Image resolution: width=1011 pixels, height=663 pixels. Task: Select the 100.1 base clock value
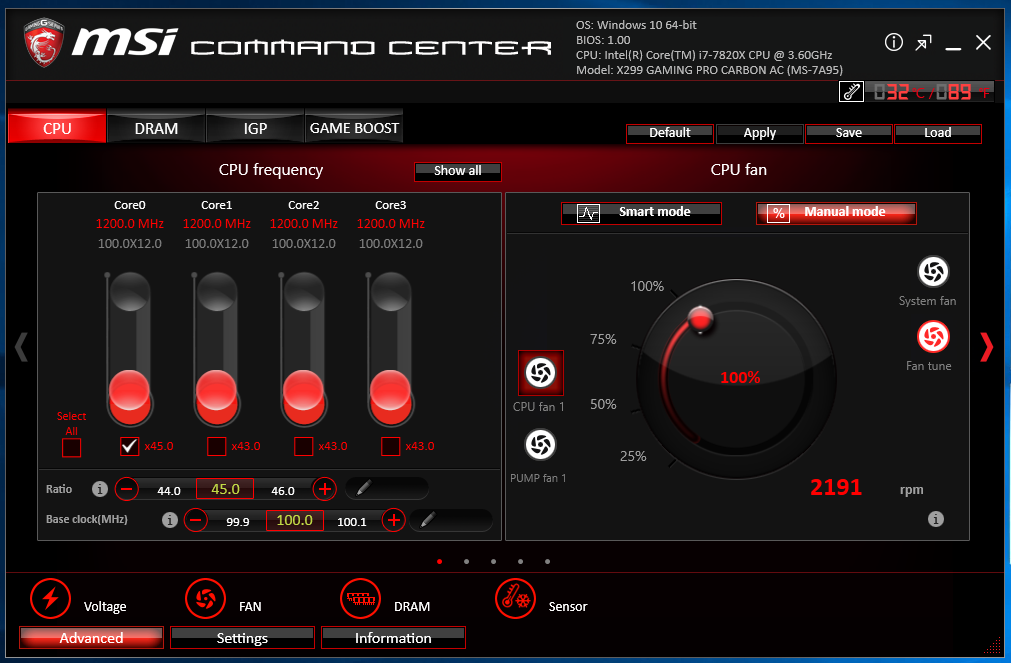tap(352, 522)
